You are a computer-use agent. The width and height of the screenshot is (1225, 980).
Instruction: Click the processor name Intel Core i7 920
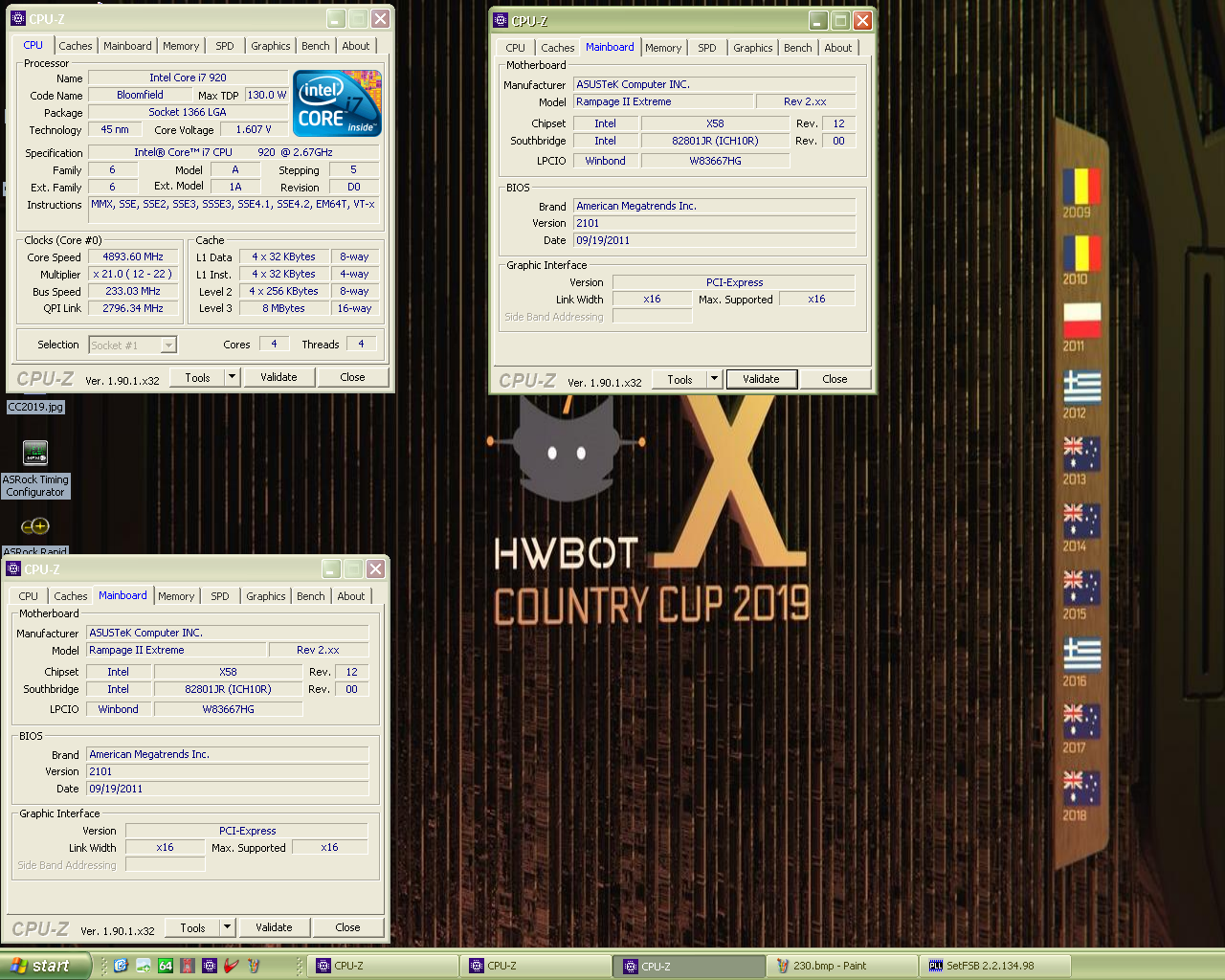tap(188, 78)
